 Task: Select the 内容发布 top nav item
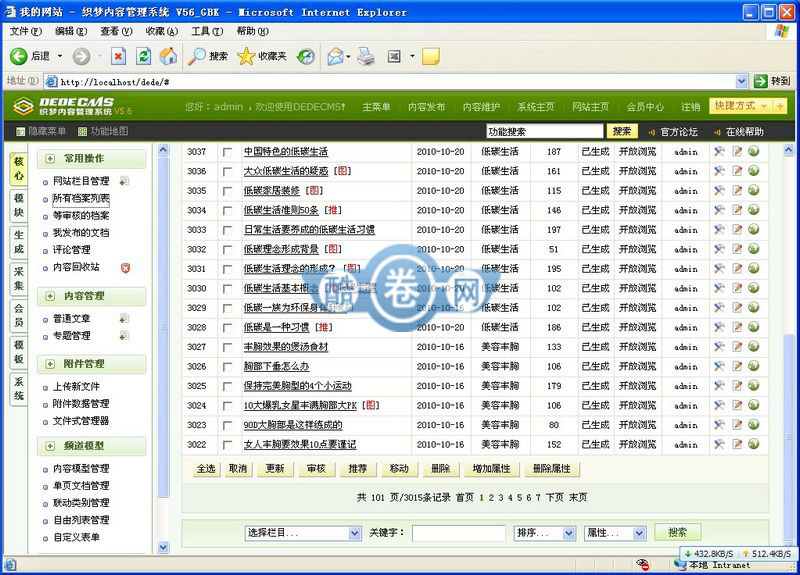(427, 107)
